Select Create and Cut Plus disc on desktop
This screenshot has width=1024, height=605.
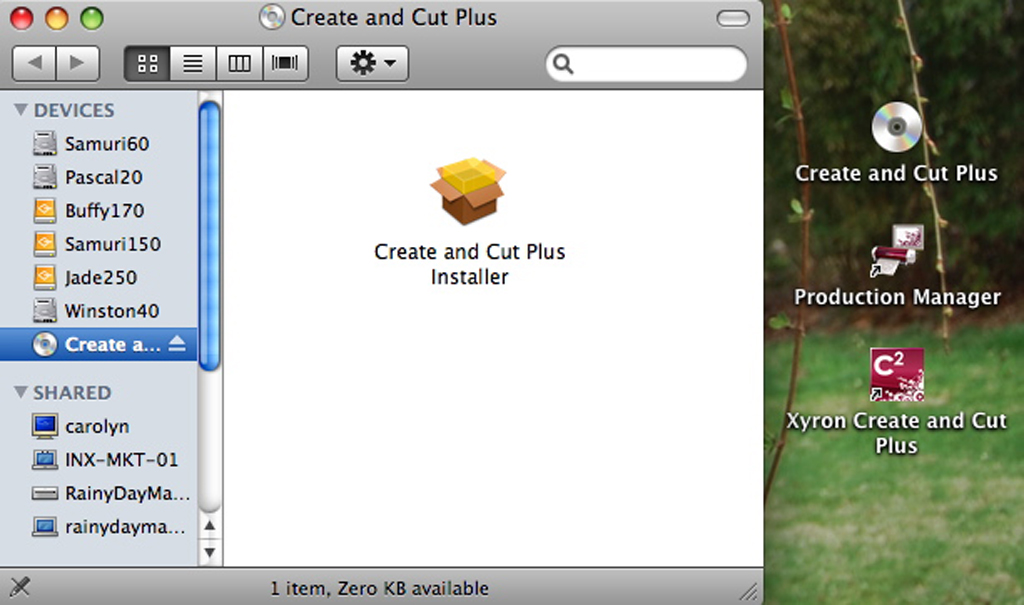point(896,127)
